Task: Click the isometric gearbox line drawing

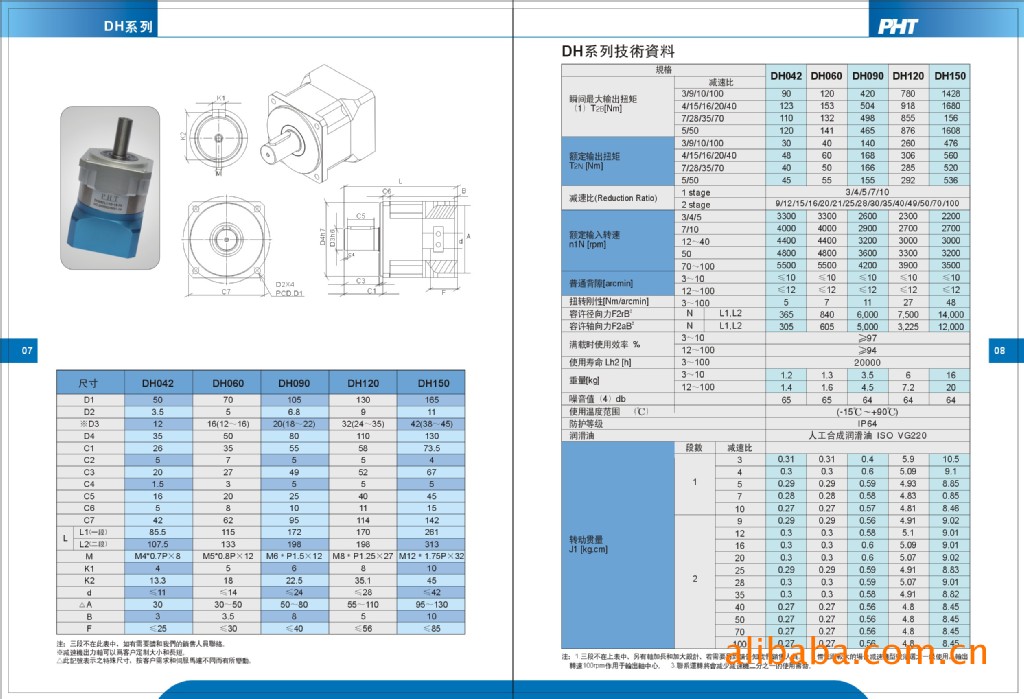Action: point(318,121)
